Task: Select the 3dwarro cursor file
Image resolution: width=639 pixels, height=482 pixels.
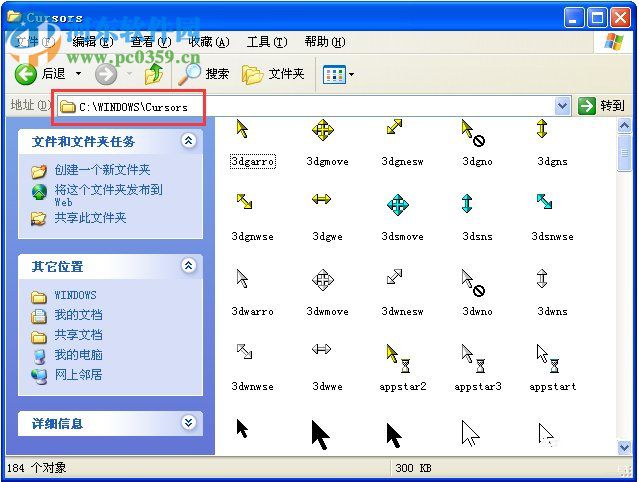Action: (x=252, y=293)
